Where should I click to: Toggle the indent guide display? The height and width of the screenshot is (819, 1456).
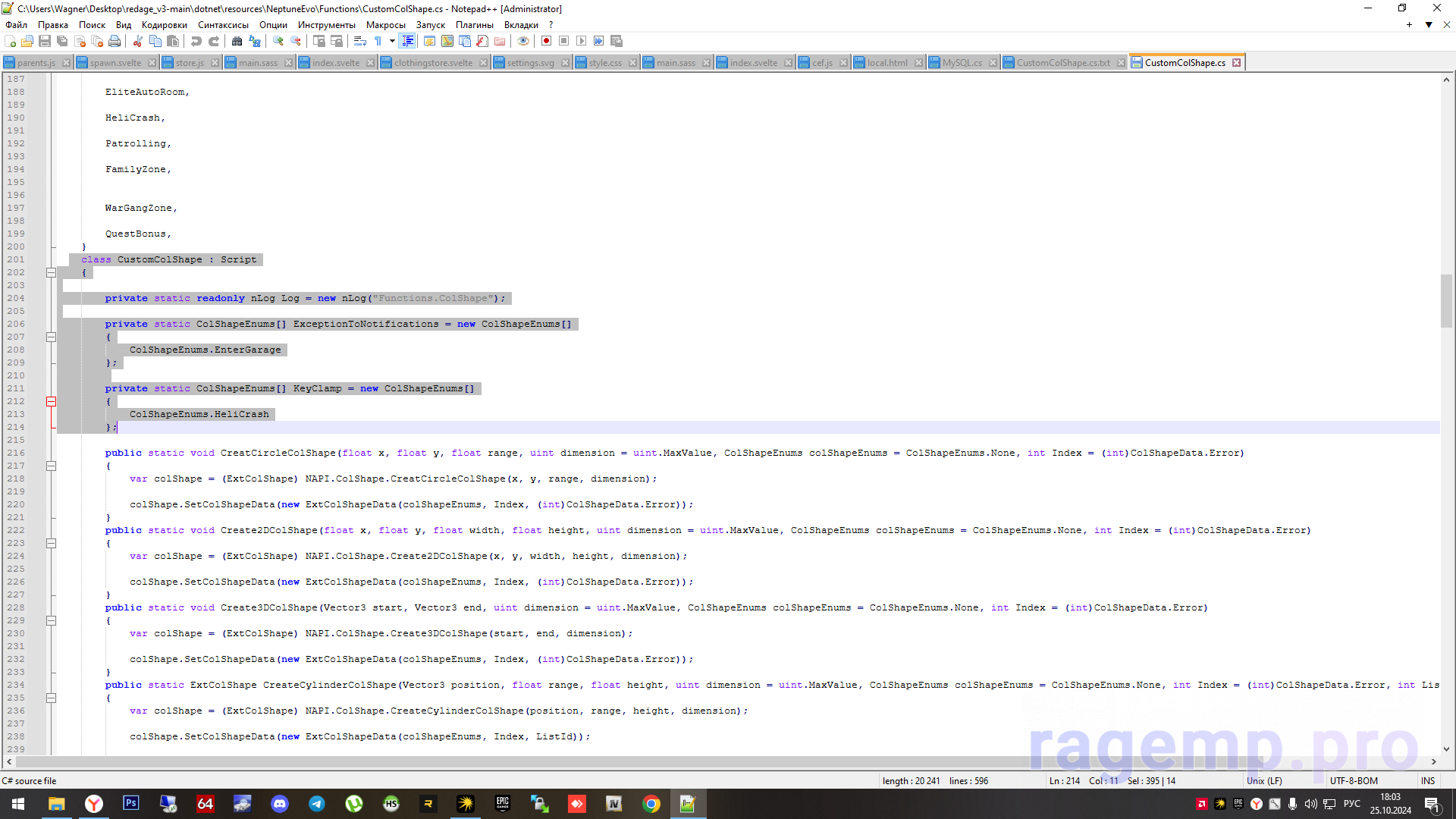(x=408, y=41)
